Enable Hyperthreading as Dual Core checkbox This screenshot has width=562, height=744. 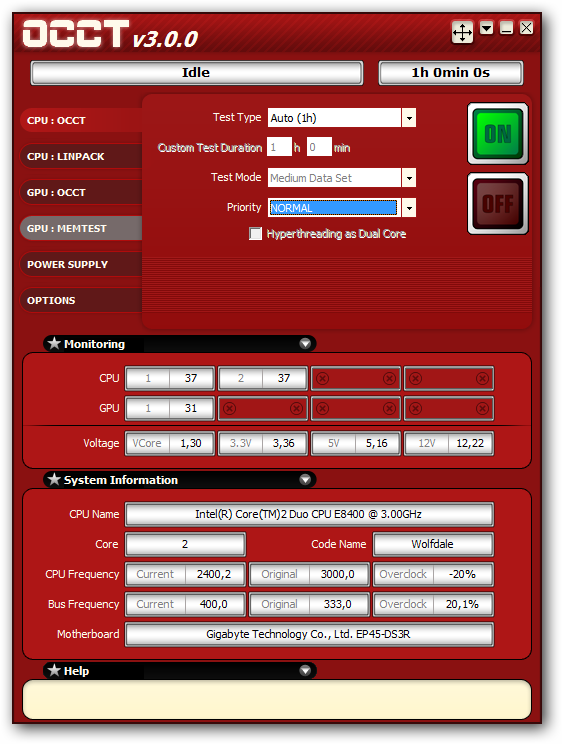[255, 233]
